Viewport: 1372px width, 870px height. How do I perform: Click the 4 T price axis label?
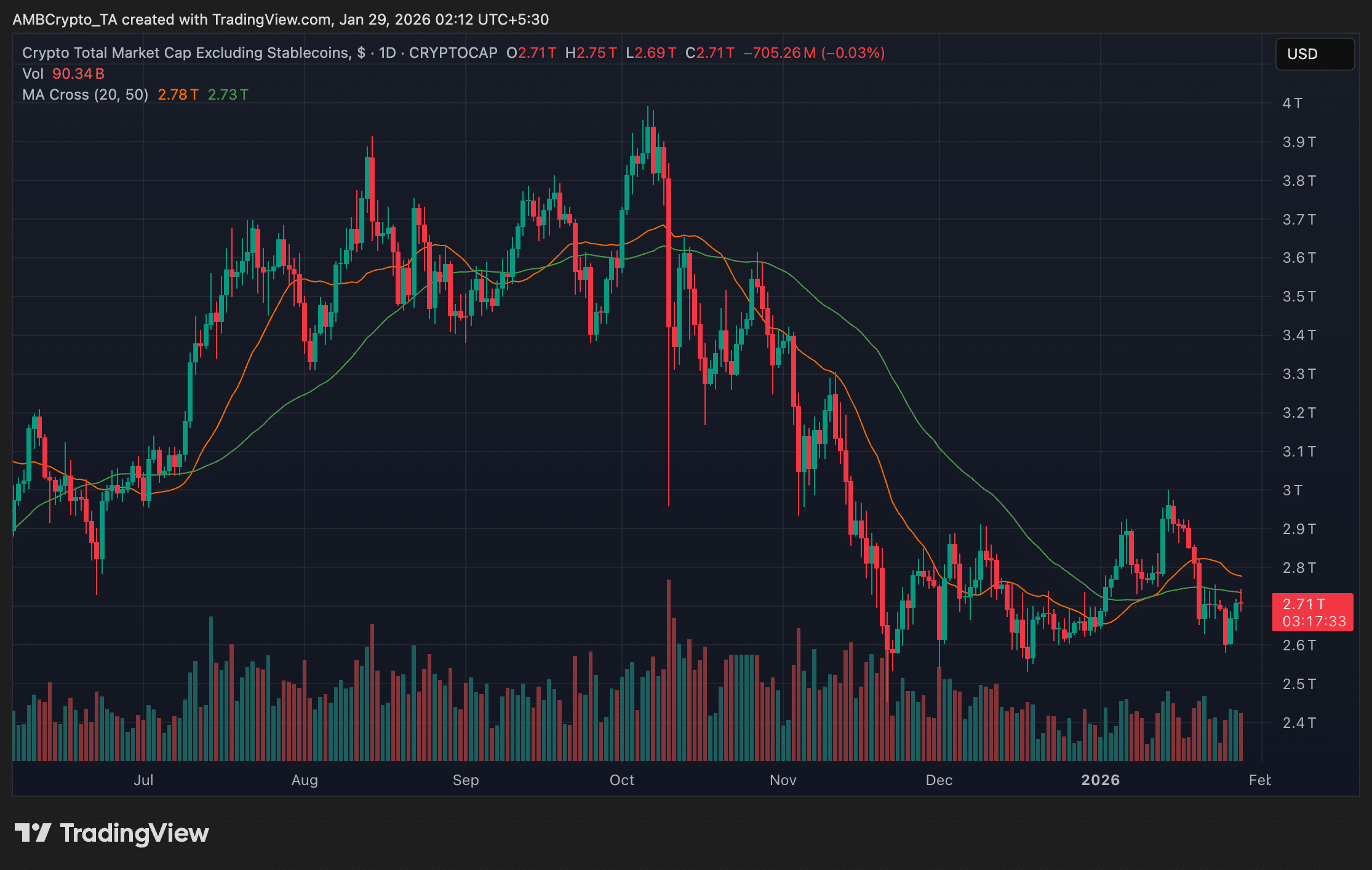click(1292, 103)
